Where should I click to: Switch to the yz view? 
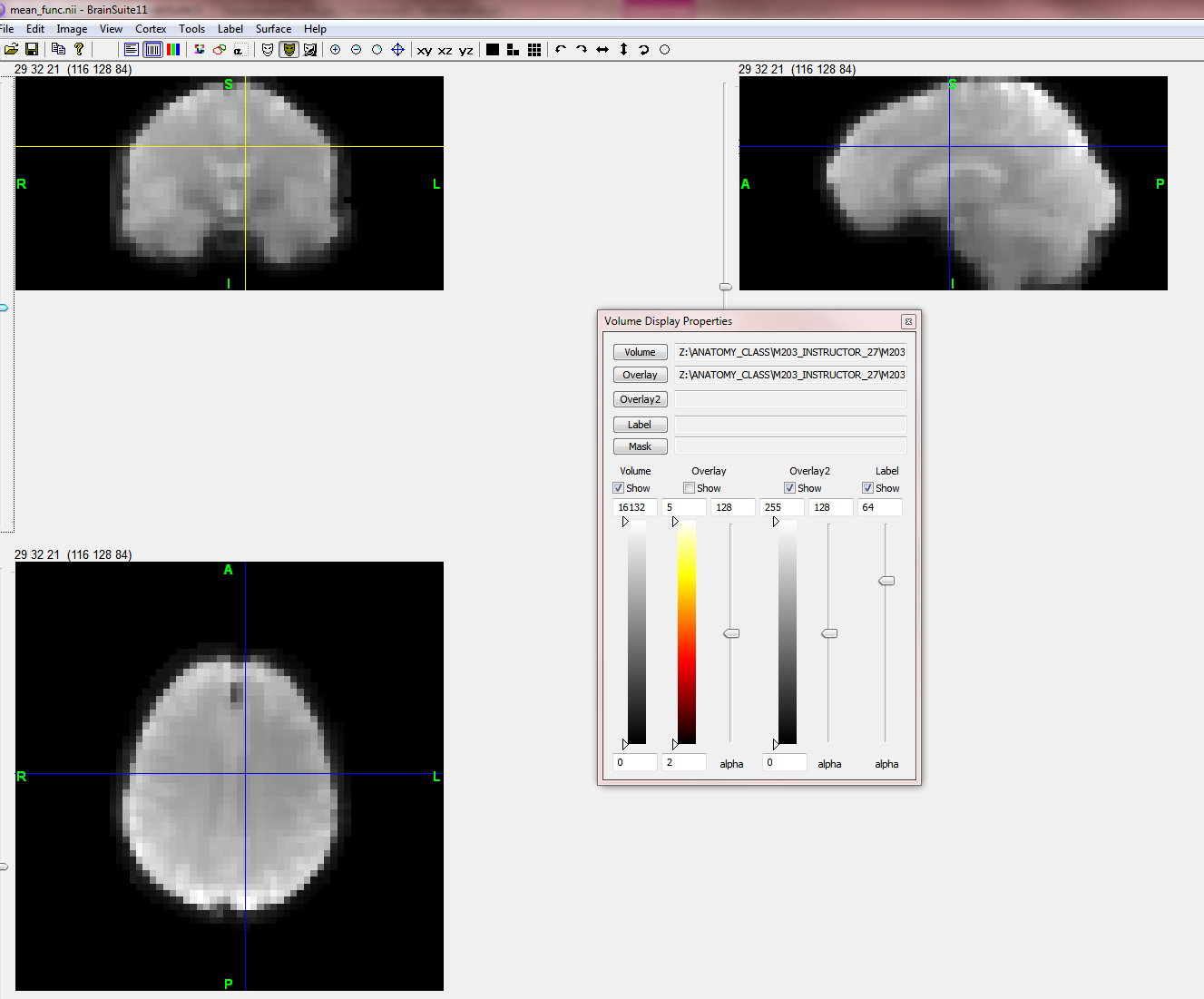465,50
